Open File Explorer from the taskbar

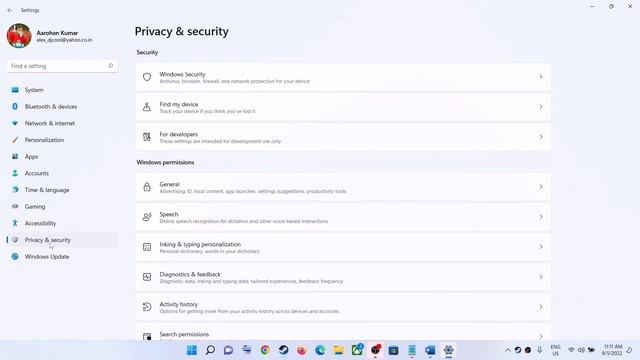pyautogui.click(x=338, y=350)
